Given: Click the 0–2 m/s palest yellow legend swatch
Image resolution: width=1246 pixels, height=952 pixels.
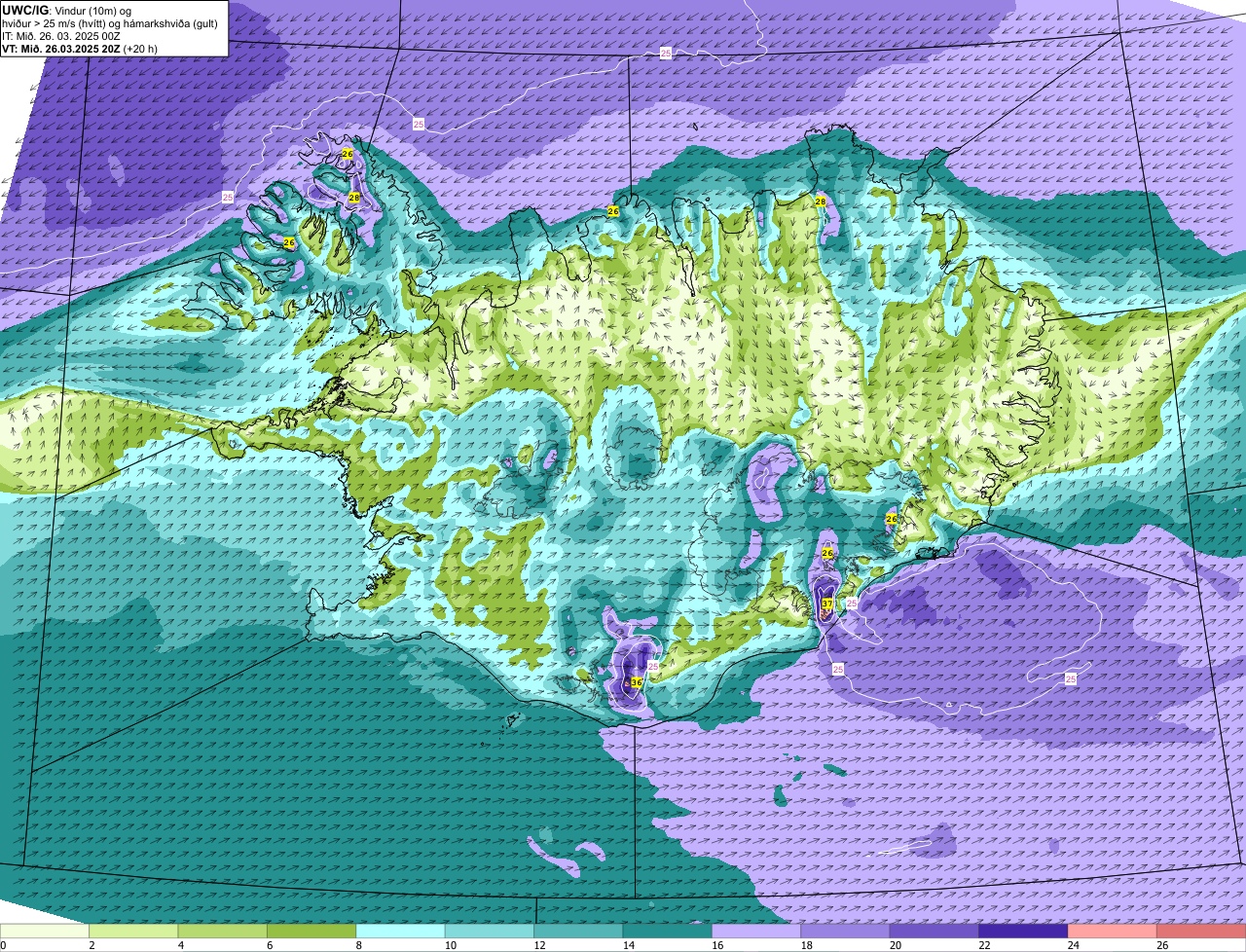Looking at the screenshot, I should point(45,932).
